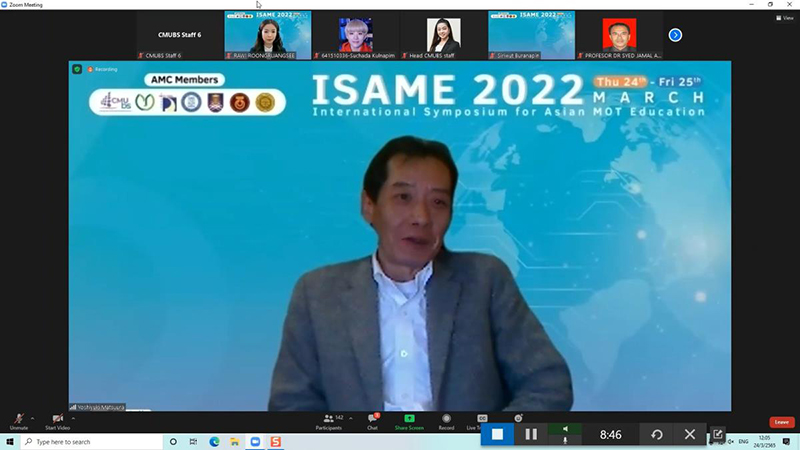The height and width of the screenshot is (450, 800).
Task: Click the speaker's name label in main video
Action: click(x=97, y=407)
